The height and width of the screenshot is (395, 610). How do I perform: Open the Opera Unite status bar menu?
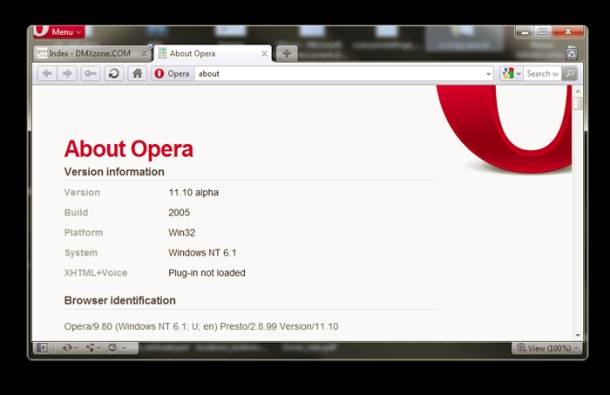[x=93, y=348]
